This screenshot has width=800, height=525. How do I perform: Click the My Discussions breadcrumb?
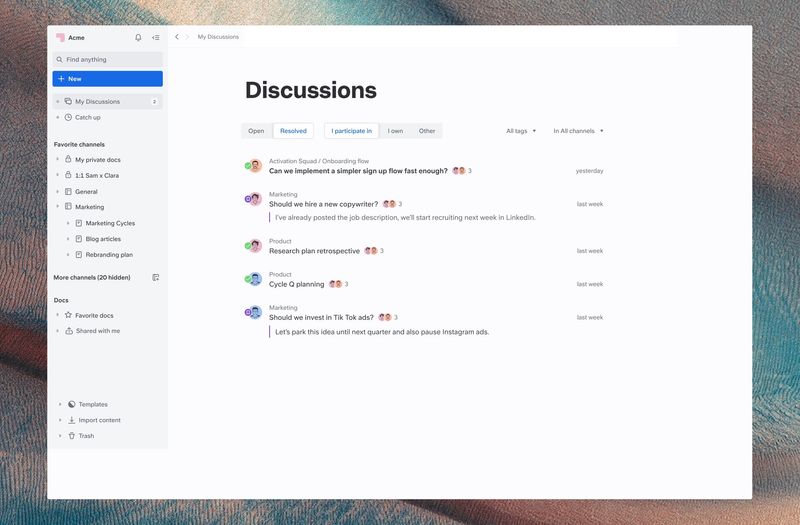coord(218,37)
